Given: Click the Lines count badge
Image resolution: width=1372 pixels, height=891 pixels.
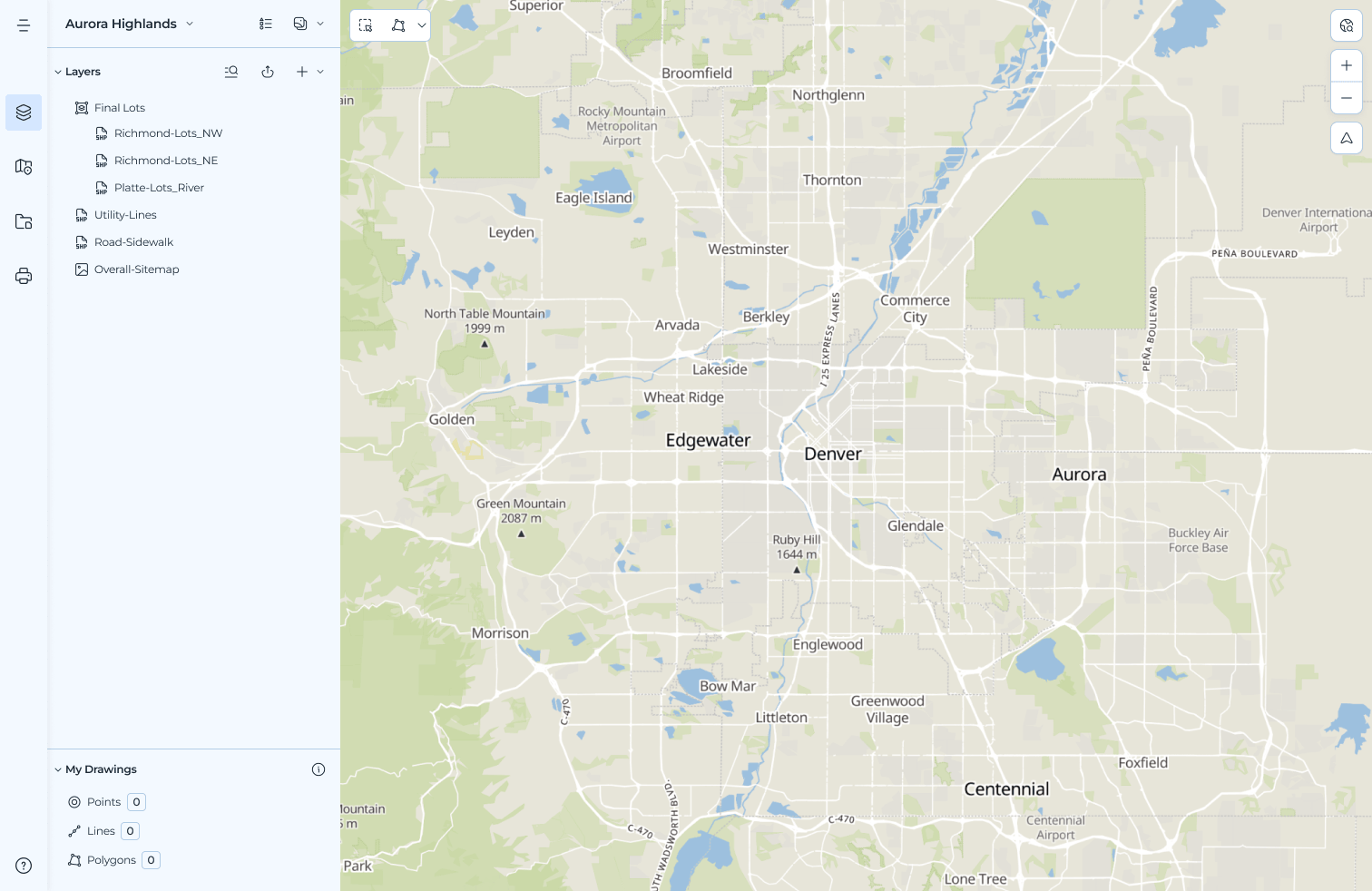Looking at the screenshot, I should [131, 831].
